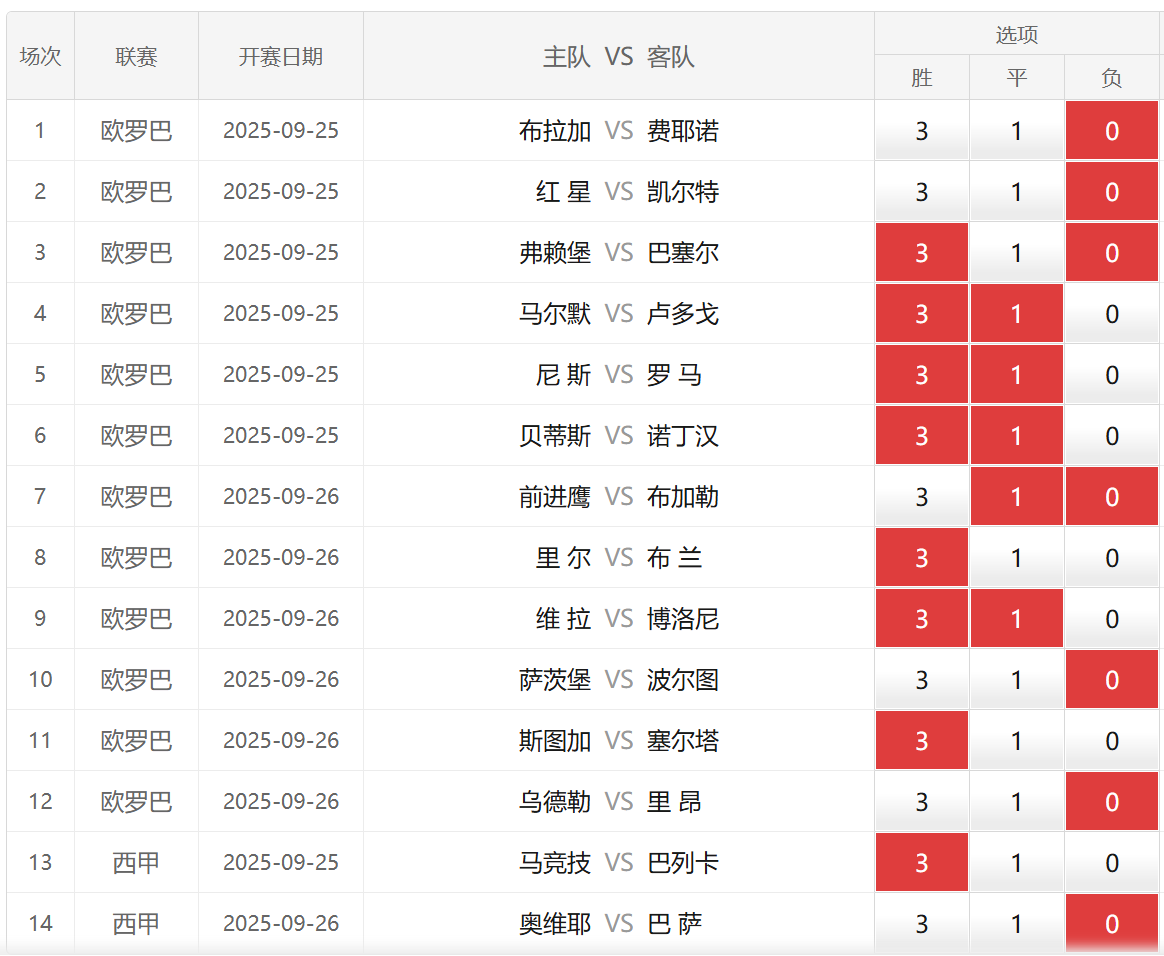Toggle draw option 1 for 贝蒂斯 vs 诺丁汉
This screenshot has height=956, width=1164.
coord(1016,436)
